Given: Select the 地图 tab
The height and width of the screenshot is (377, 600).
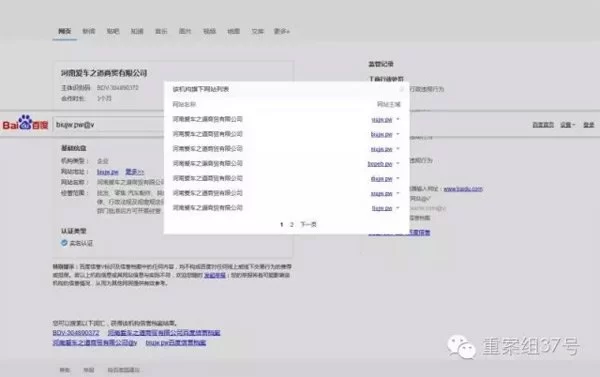Looking at the screenshot, I should pyautogui.click(x=233, y=31).
